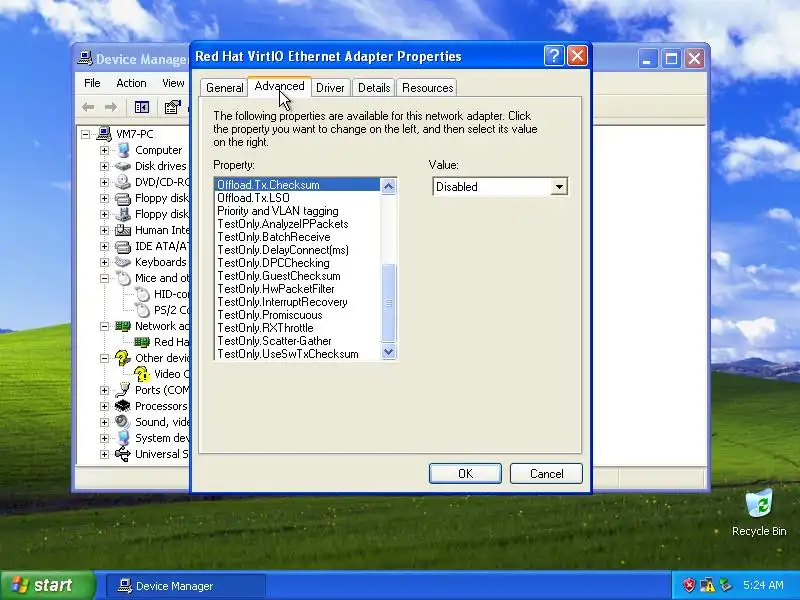Image resolution: width=800 pixels, height=600 pixels.
Task: Open the File menu in Device Manager
Action: pyautogui.click(x=92, y=83)
